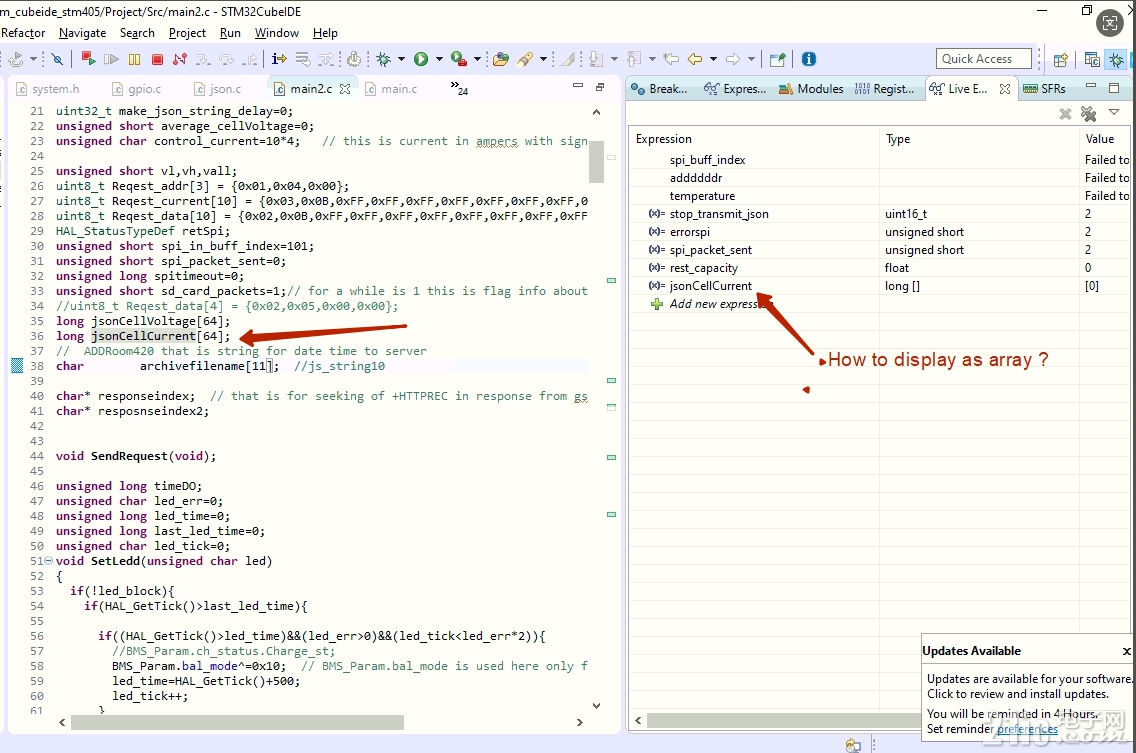Screen dimensions: 1136x753
Task: Click editor vertical scrollbar thumb
Action: tap(596, 162)
